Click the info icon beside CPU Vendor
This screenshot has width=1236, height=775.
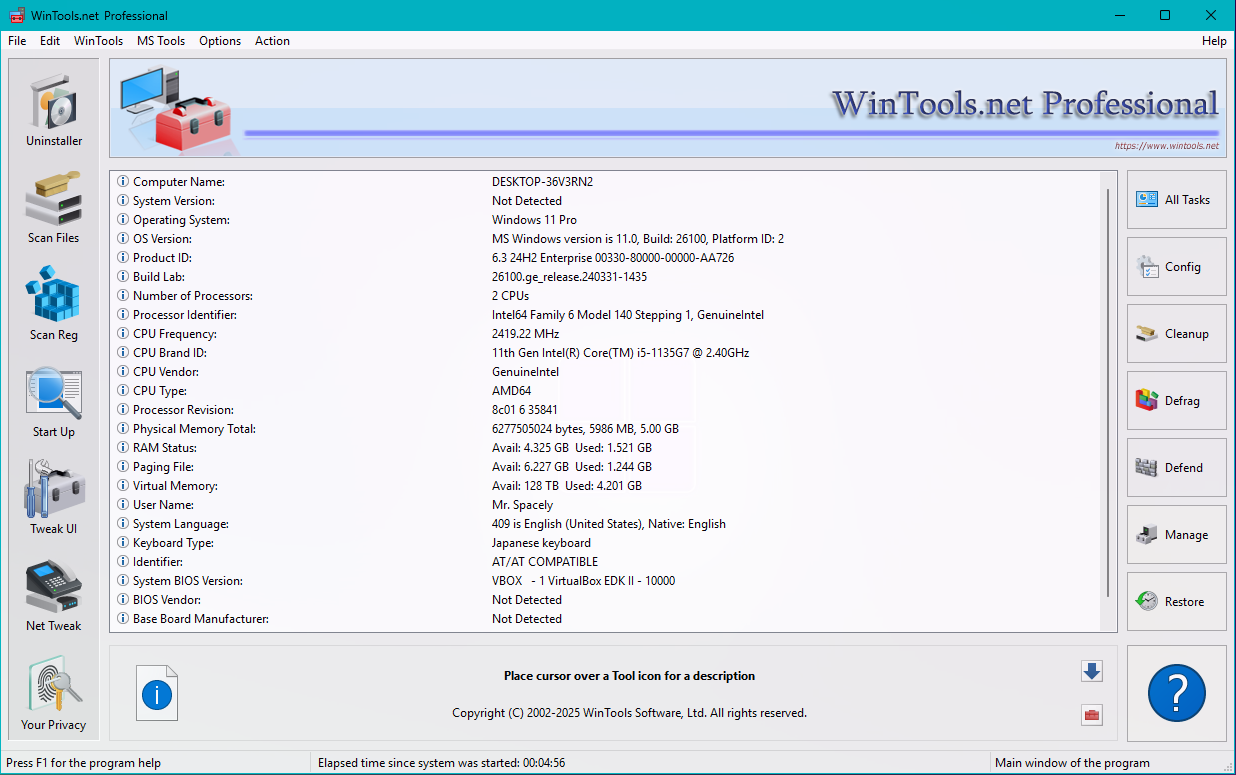pyautogui.click(x=123, y=372)
